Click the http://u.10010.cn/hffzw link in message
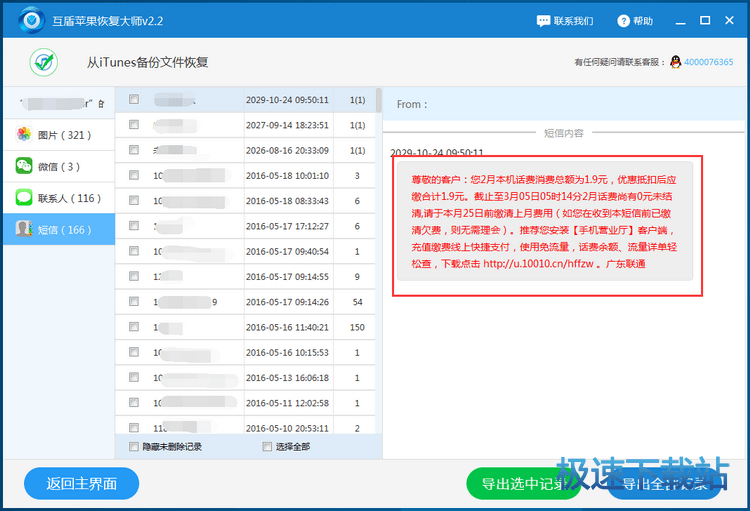Image resolution: width=750 pixels, height=511 pixels. tap(538, 264)
